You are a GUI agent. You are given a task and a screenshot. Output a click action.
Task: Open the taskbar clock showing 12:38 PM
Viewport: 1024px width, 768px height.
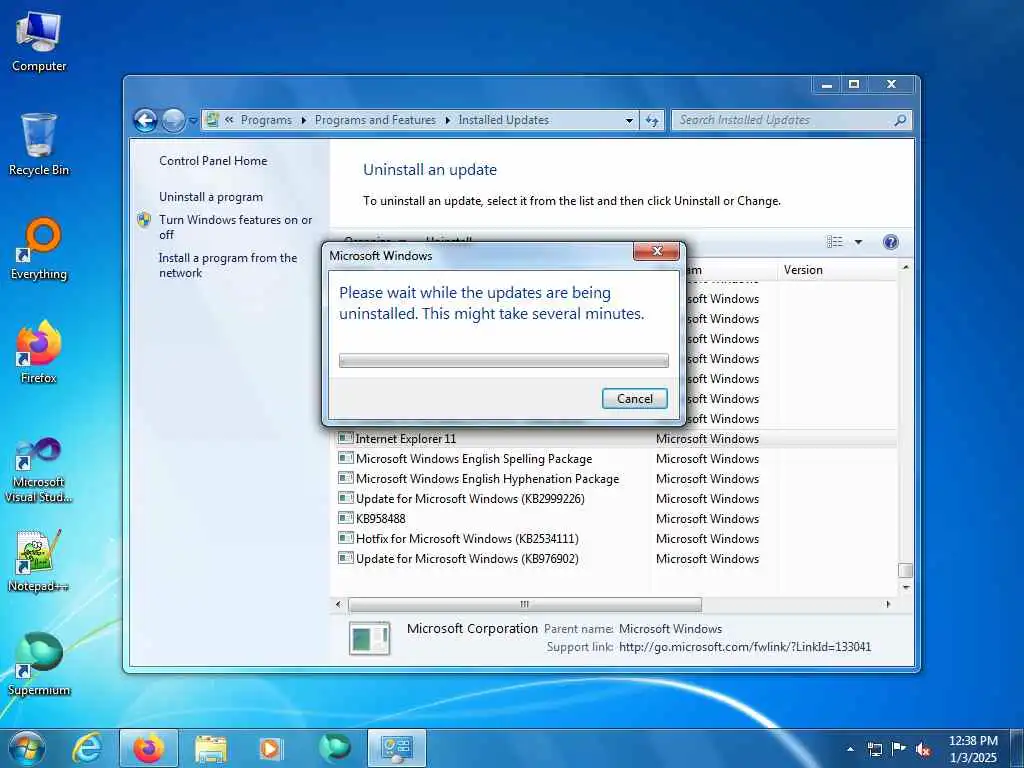pos(973,749)
